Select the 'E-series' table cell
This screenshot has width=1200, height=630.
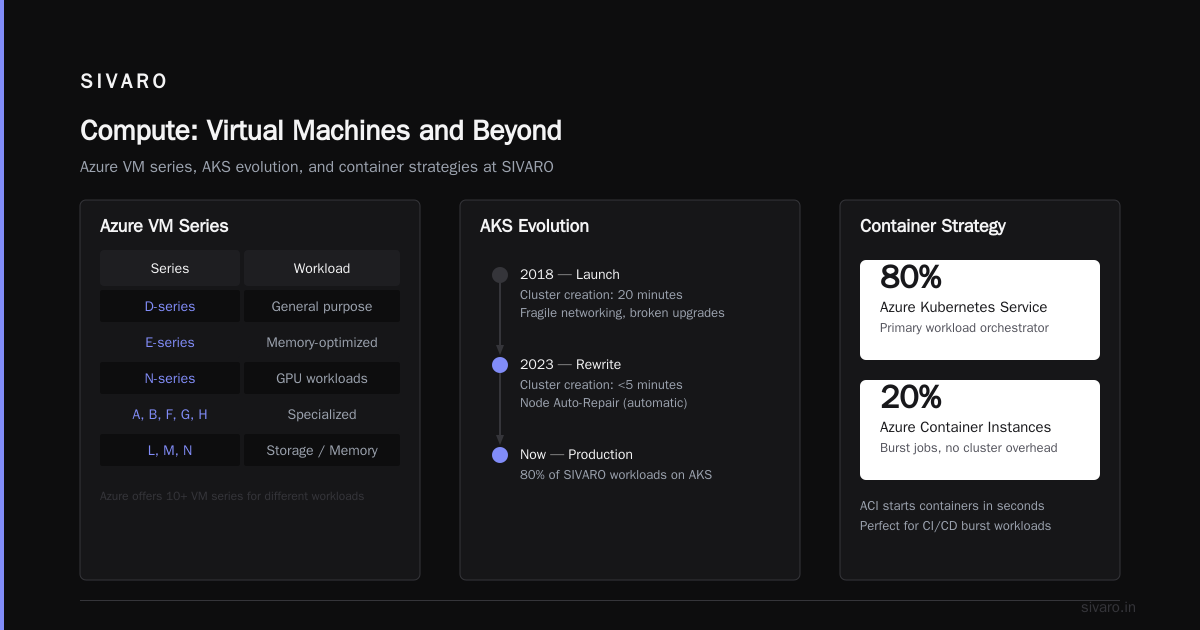pos(170,342)
